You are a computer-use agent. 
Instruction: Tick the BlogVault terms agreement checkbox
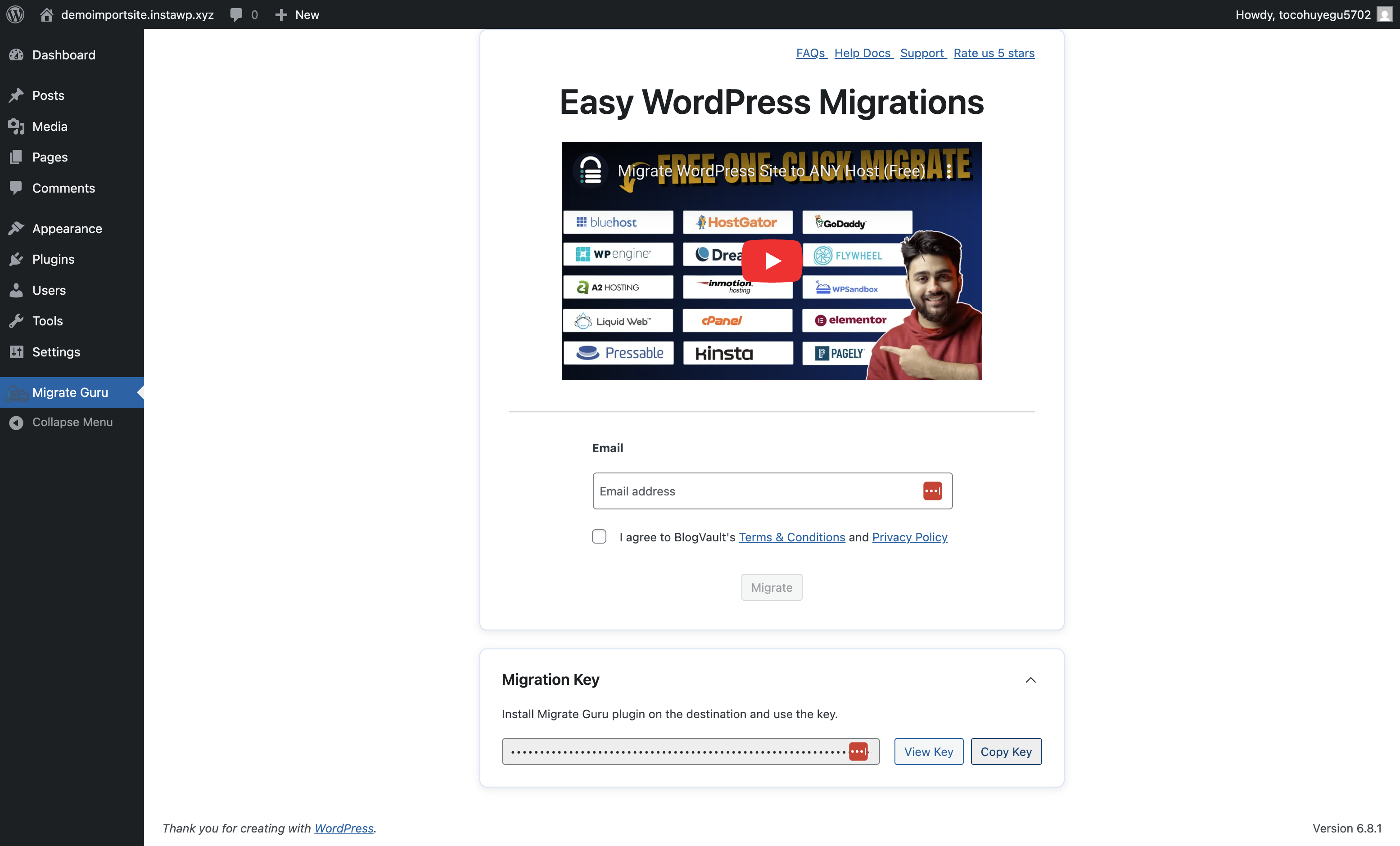click(599, 536)
